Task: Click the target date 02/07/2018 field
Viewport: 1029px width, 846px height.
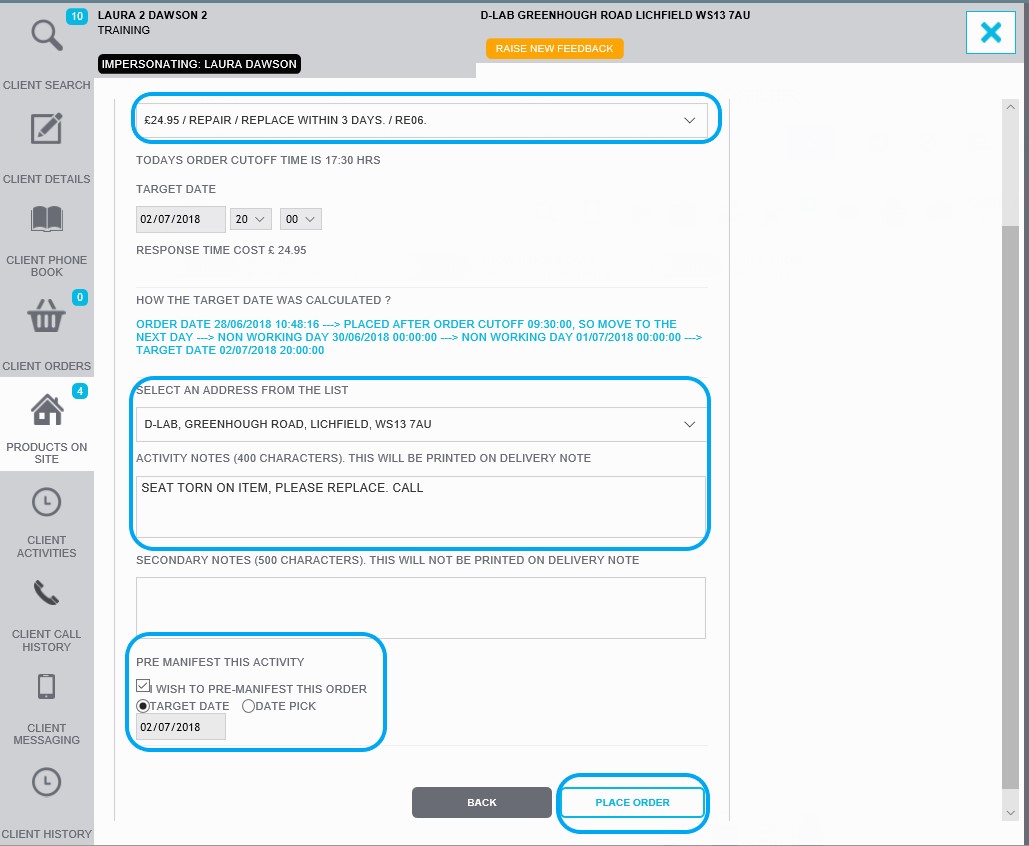Action: [180, 219]
